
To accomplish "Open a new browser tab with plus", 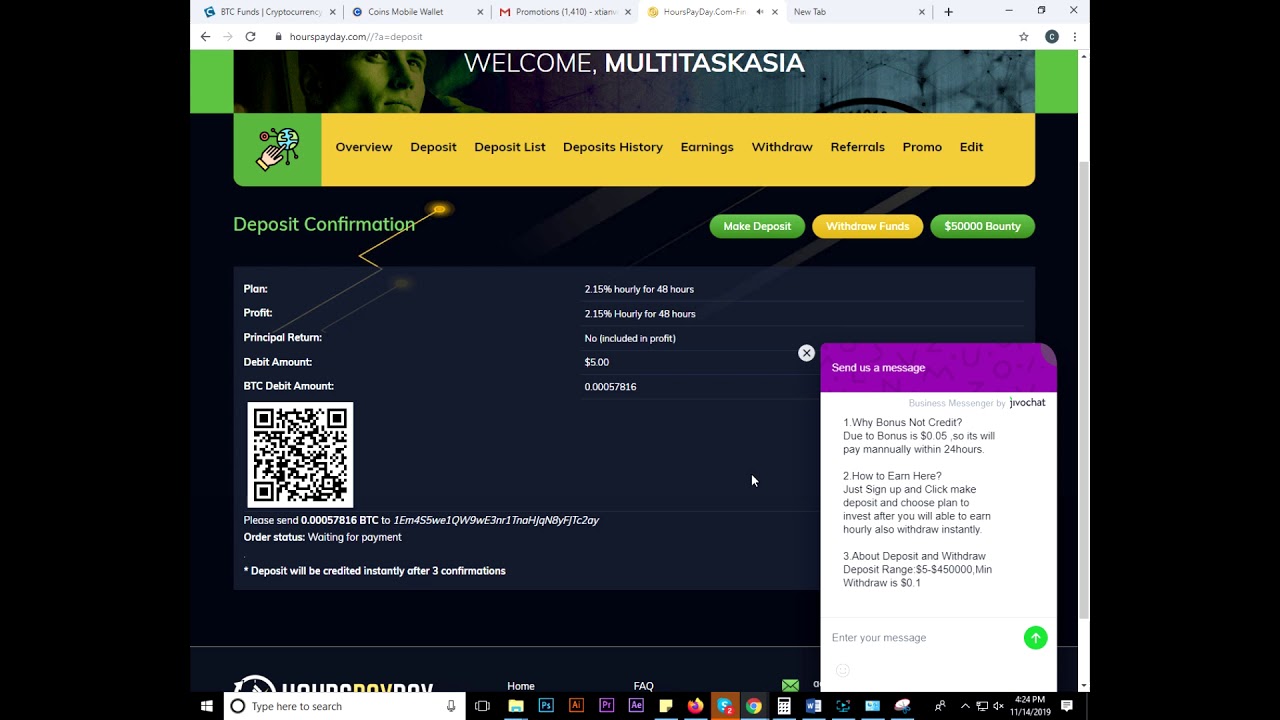I will 948,12.
